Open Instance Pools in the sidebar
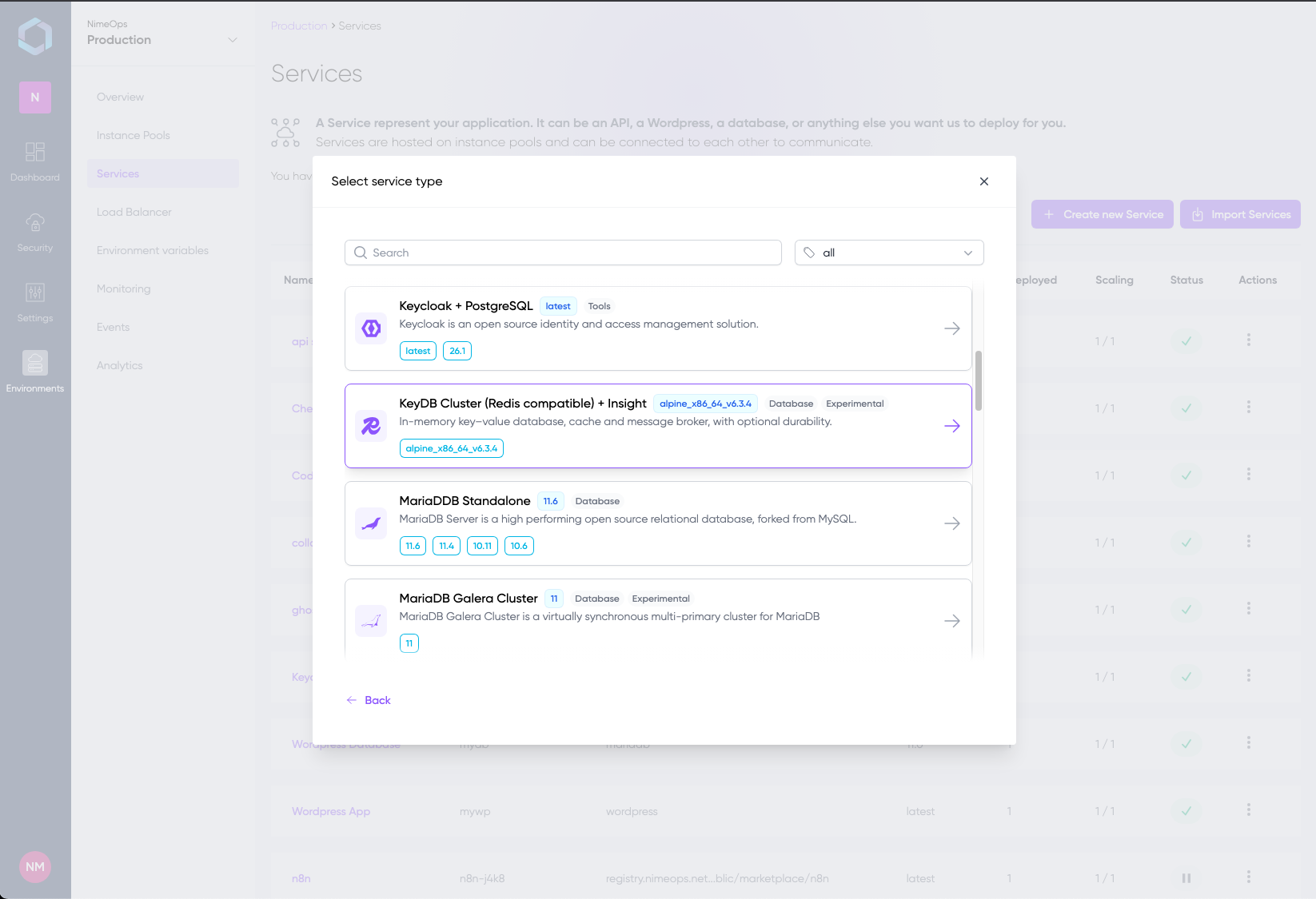Image resolution: width=1316 pixels, height=899 pixels. (x=163, y=135)
